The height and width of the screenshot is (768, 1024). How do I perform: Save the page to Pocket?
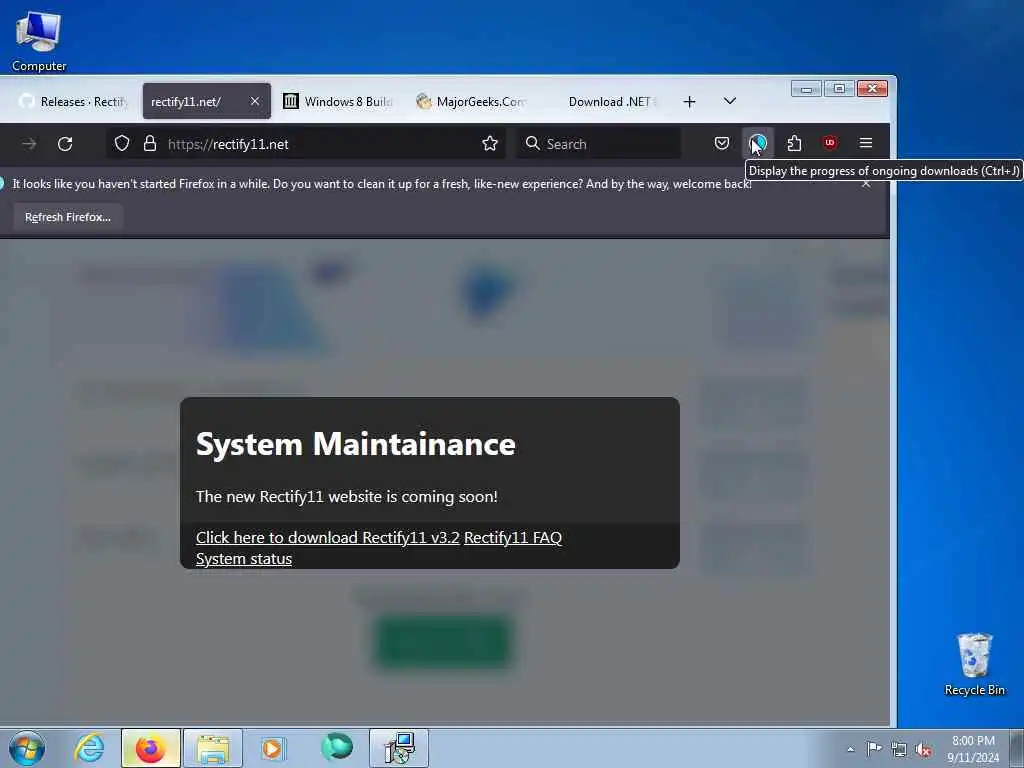coord(722,143)
